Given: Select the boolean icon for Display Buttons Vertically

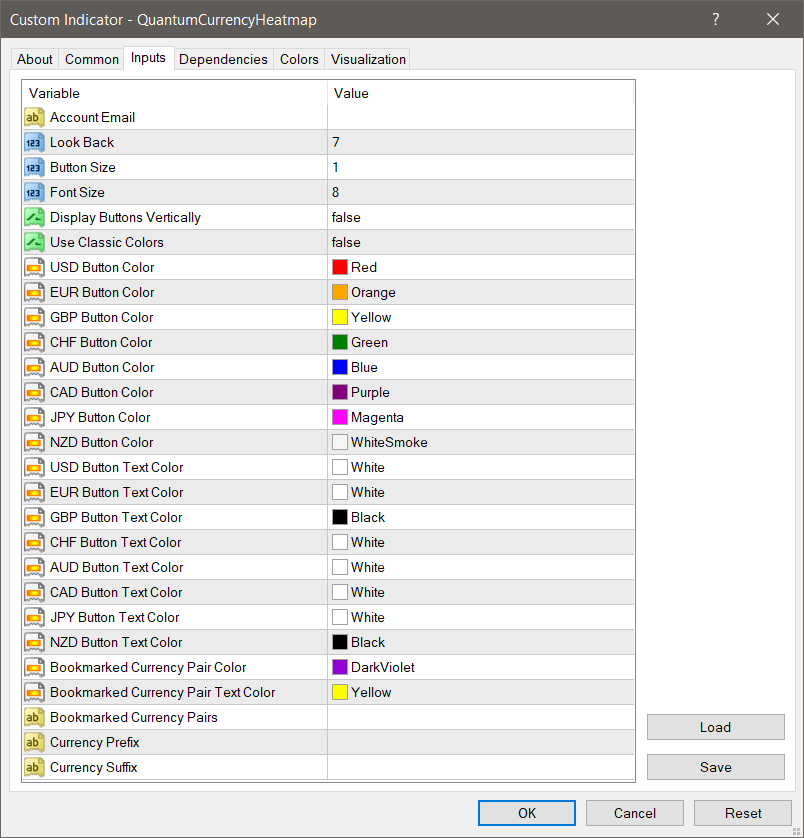Looking at the screenshot, I should 33,218.
